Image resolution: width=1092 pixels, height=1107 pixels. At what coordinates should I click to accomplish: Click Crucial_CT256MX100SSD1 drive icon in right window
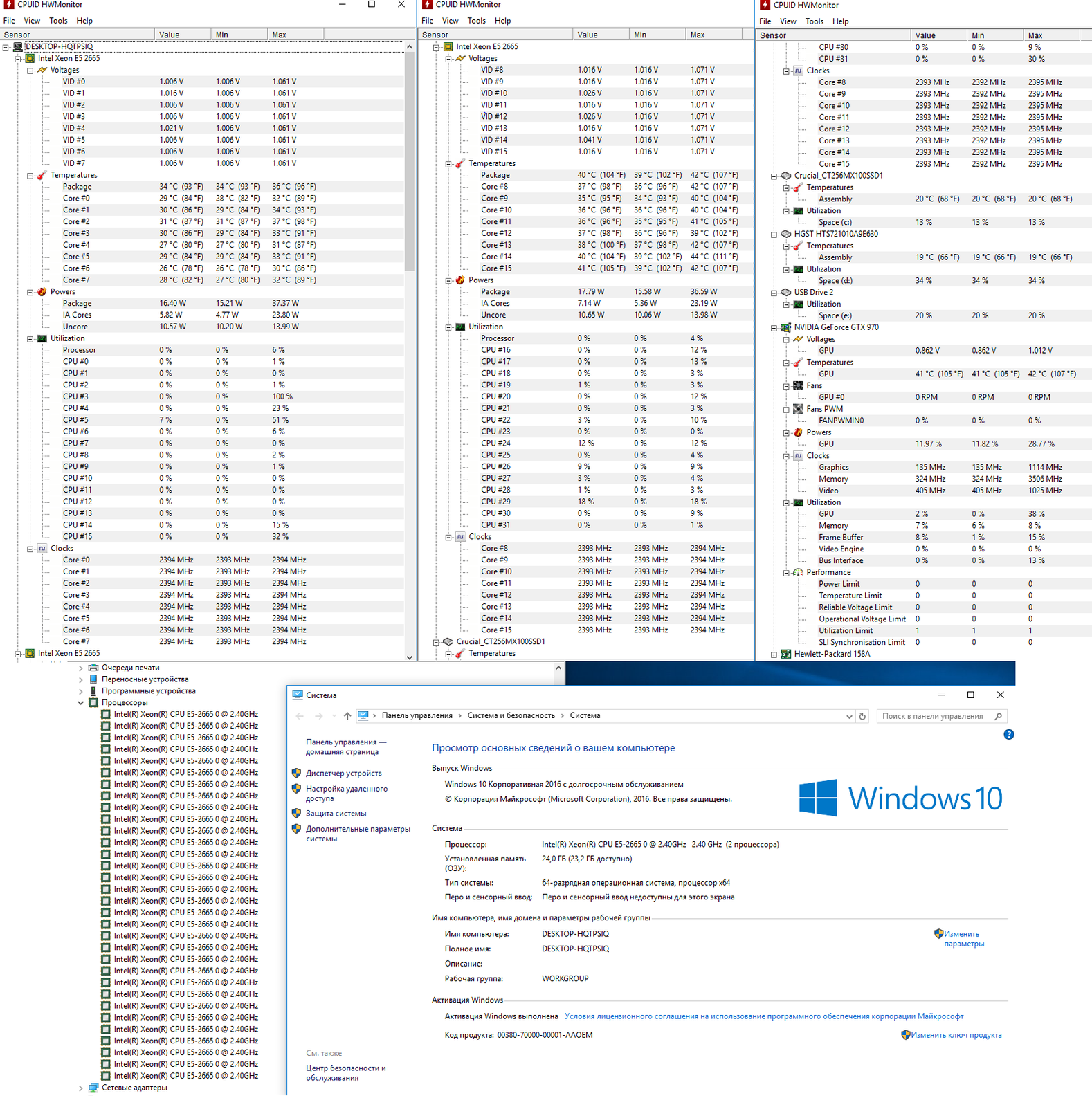[x=786, y=176]
